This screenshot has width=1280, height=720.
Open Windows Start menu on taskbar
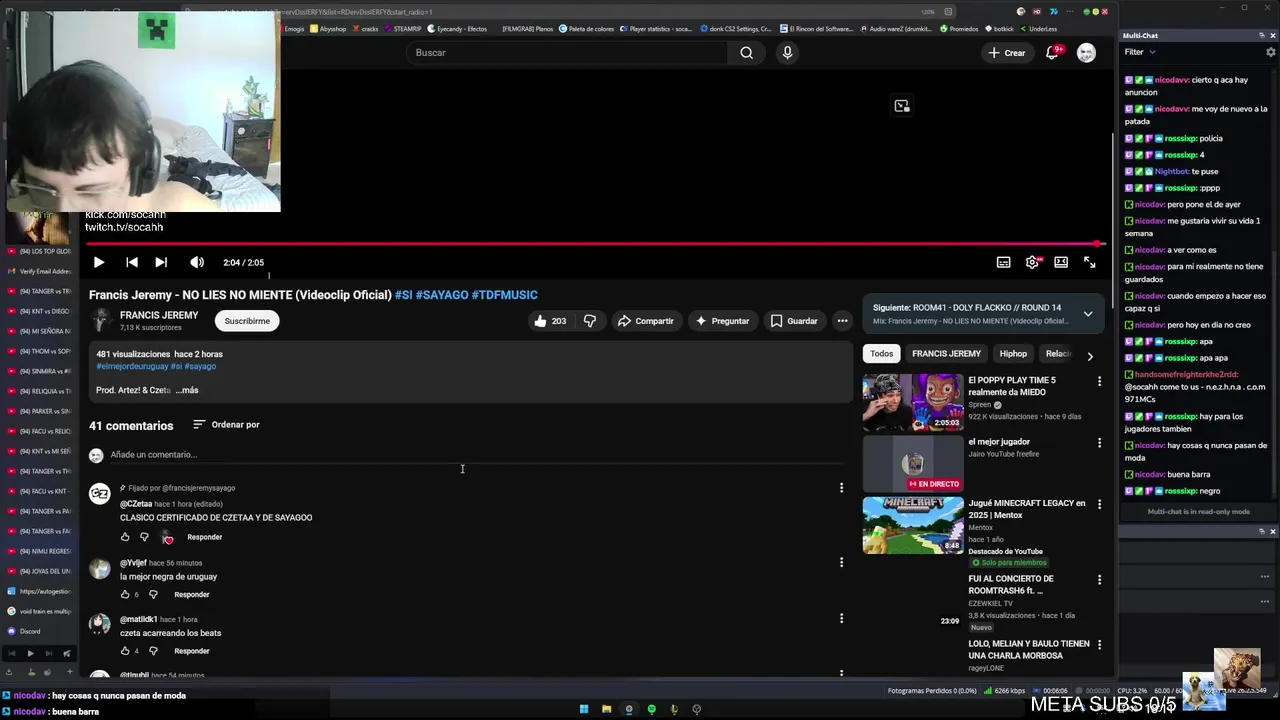584,709
